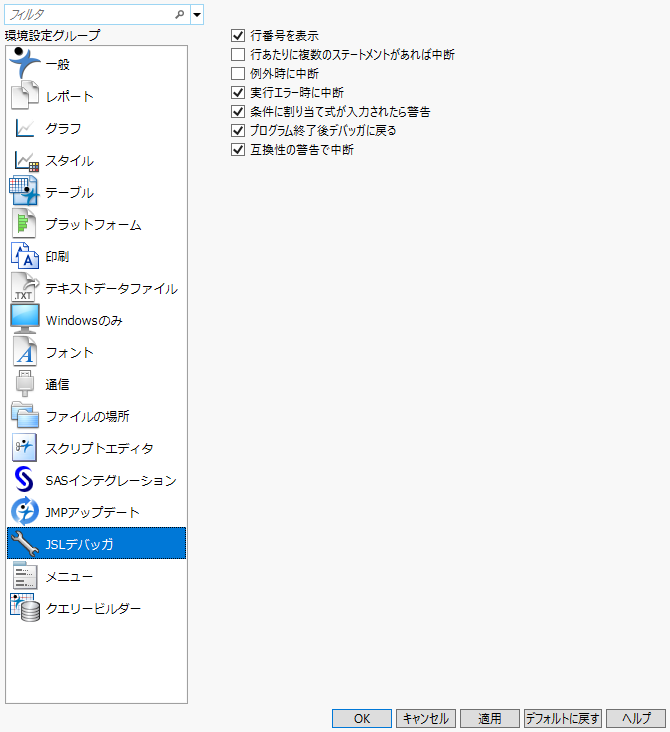This screenshot has height=732, width=670.
Task: Click デフォルトに戻す button
Action: (x=563, y=718)
